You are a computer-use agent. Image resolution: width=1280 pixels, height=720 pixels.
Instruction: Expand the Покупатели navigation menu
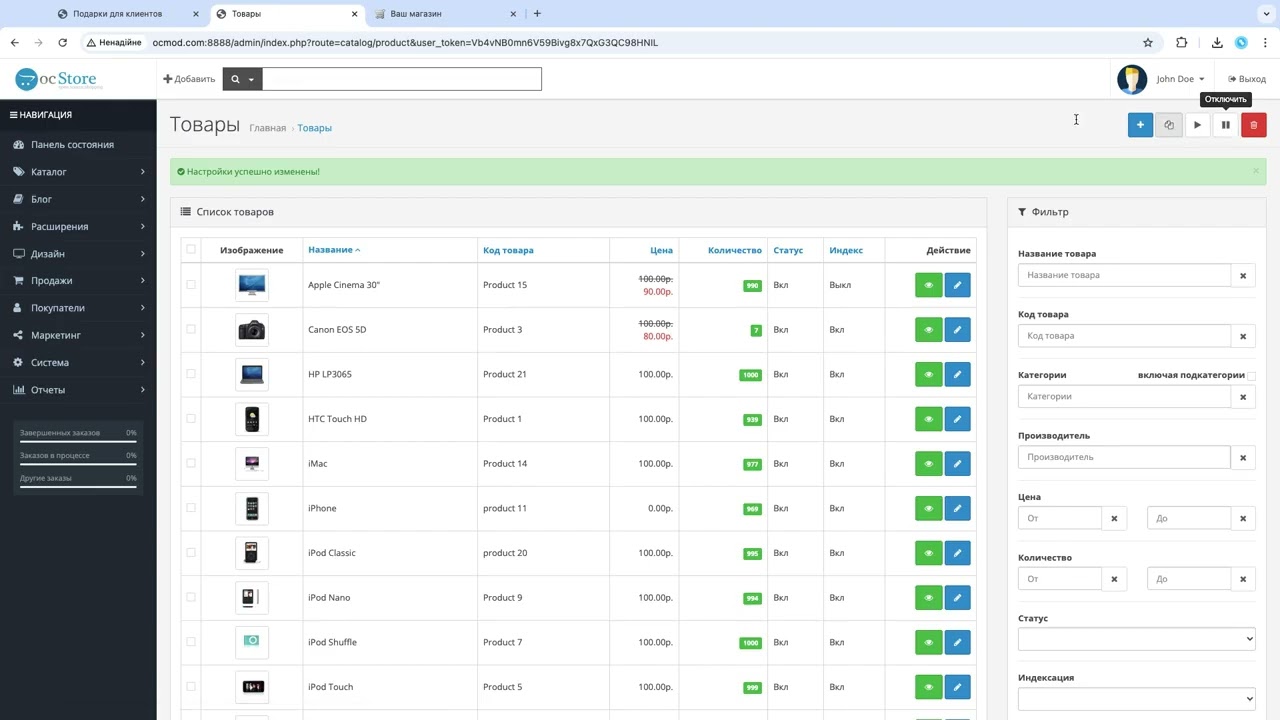tap(78, 308)
